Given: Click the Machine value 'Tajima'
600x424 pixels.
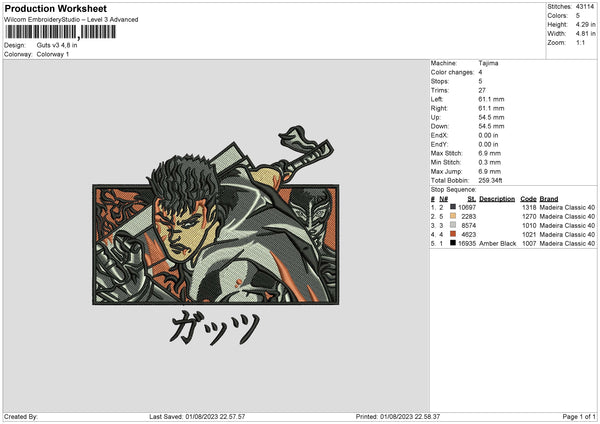Looking at the screenshot, I should [488, 63].
